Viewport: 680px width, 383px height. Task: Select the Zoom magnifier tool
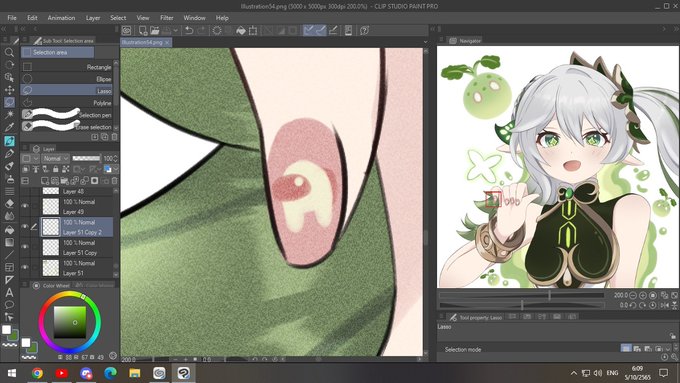tap(9, 52)
